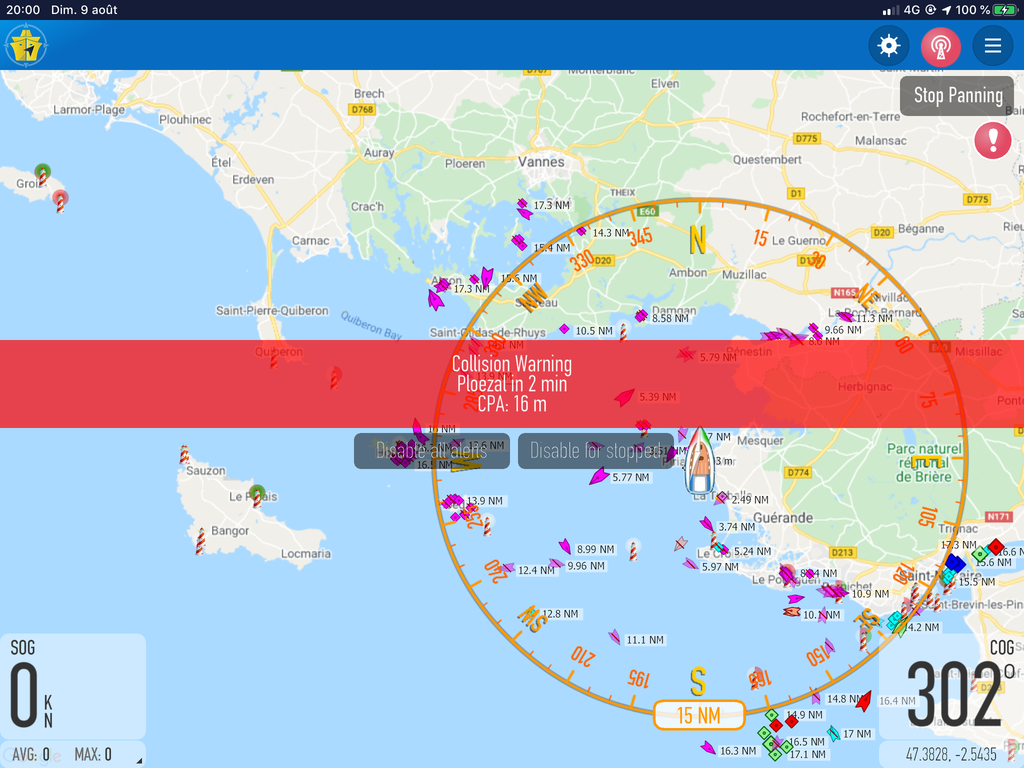This screenshot has height=768, width=1024.
Task: Tap the Carnac town label
Action: coord(310,240)
